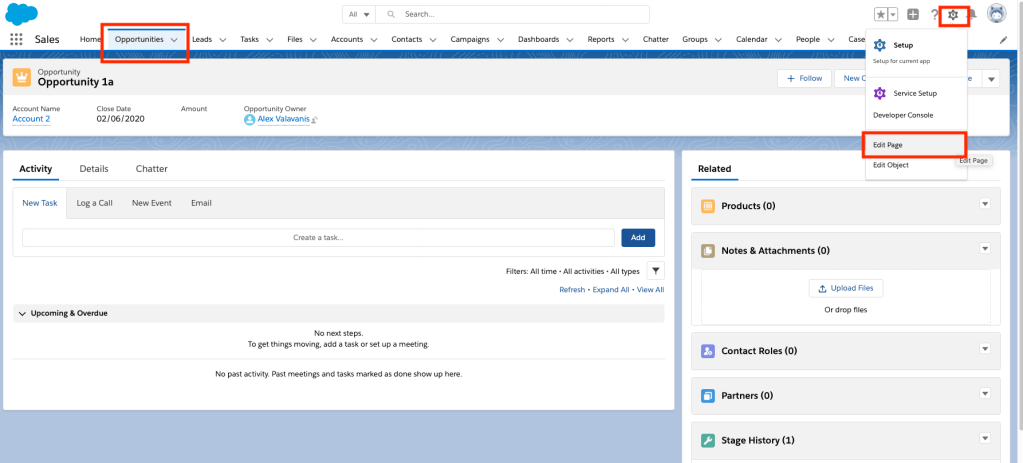Click the user avatar profile icon

click(996, 14)
